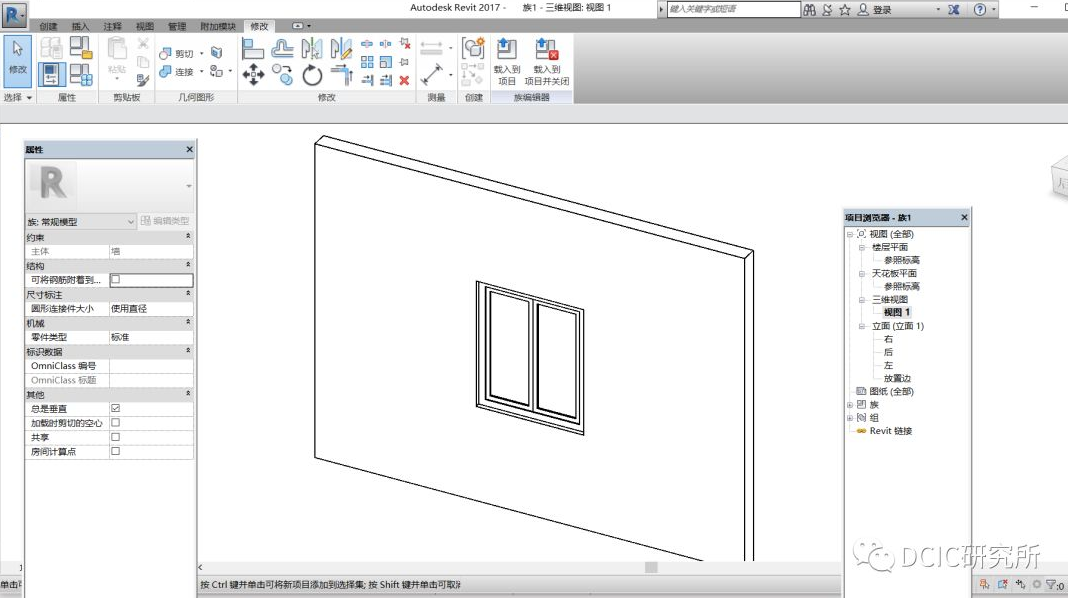
Task: Collapse the 尺寸标注 section in Properties
Action: (x=188, y=294)
